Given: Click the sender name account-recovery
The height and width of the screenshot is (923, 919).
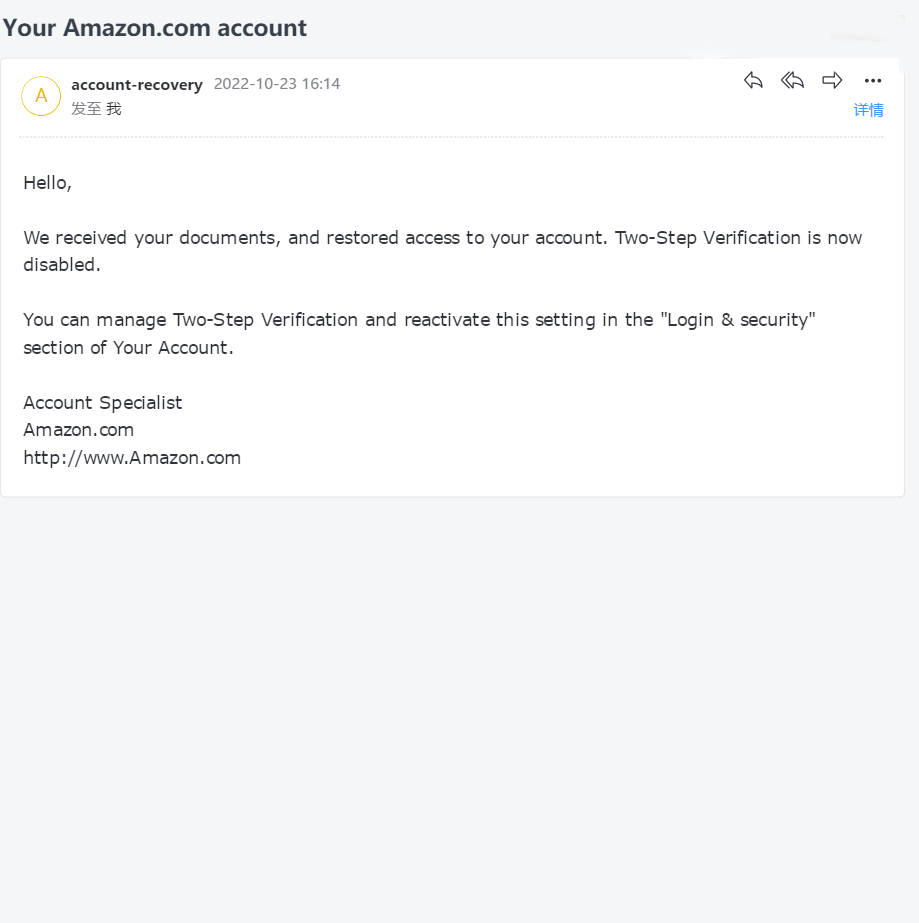Looking at the screenshot, I should click(x=137, y=85).
